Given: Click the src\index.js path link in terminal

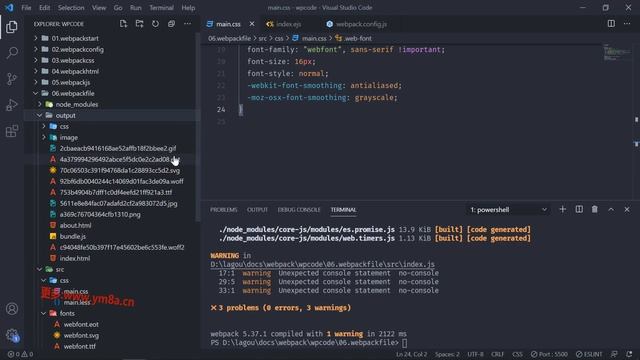Looking at the screenshot, I should 322,264.
